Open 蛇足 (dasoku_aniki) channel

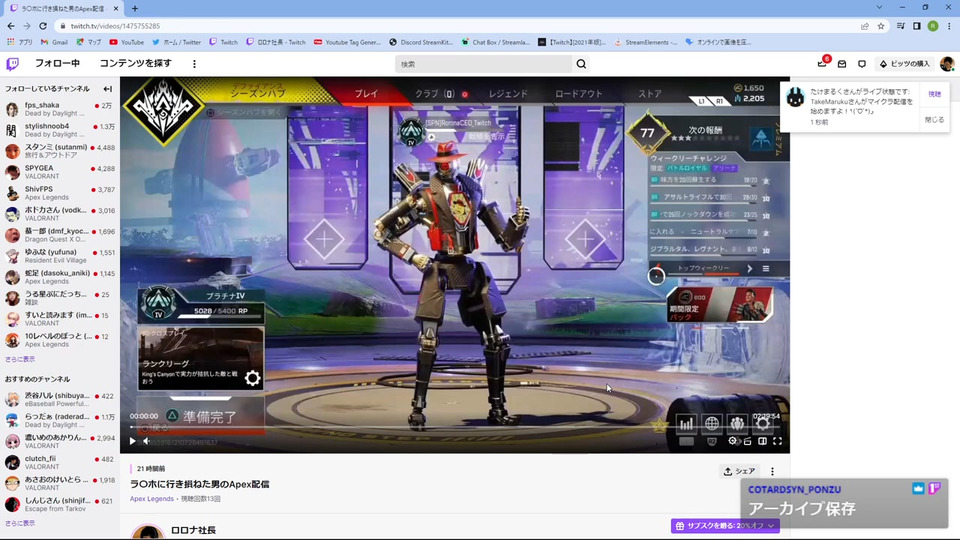click(x=59, y=277)
